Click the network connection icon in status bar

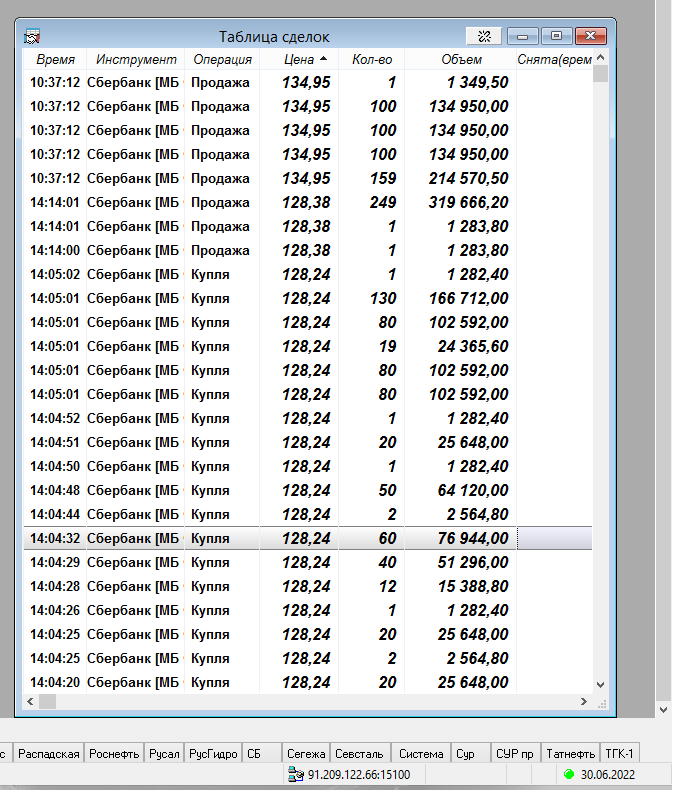click(295, 774)
